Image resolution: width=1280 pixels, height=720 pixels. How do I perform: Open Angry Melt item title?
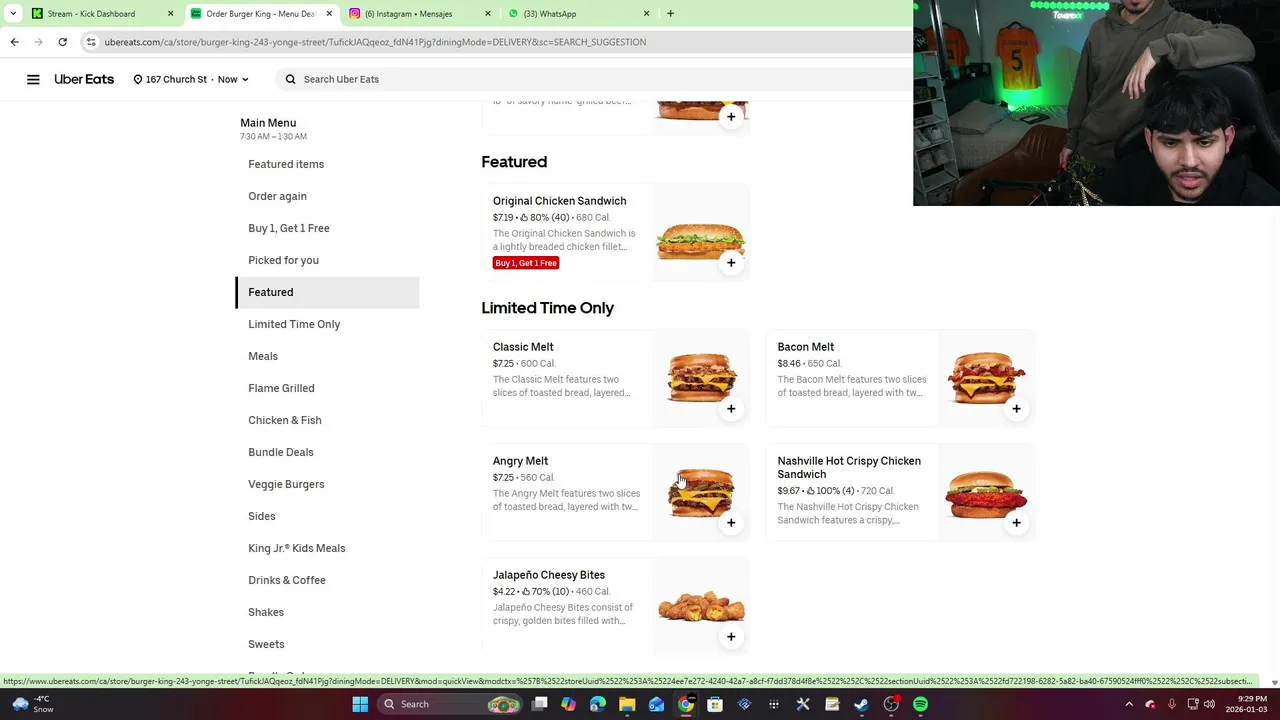[x=520, y=461]
